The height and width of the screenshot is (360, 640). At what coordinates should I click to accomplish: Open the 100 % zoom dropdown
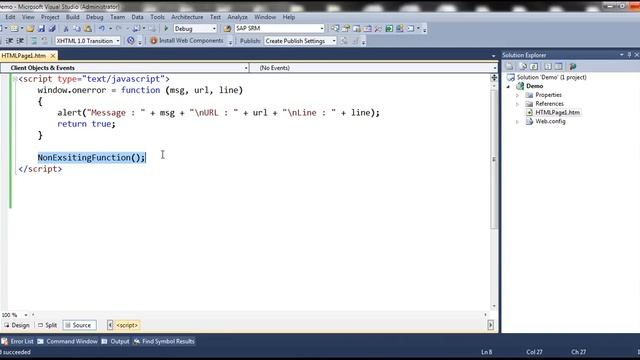pos(26,315)
